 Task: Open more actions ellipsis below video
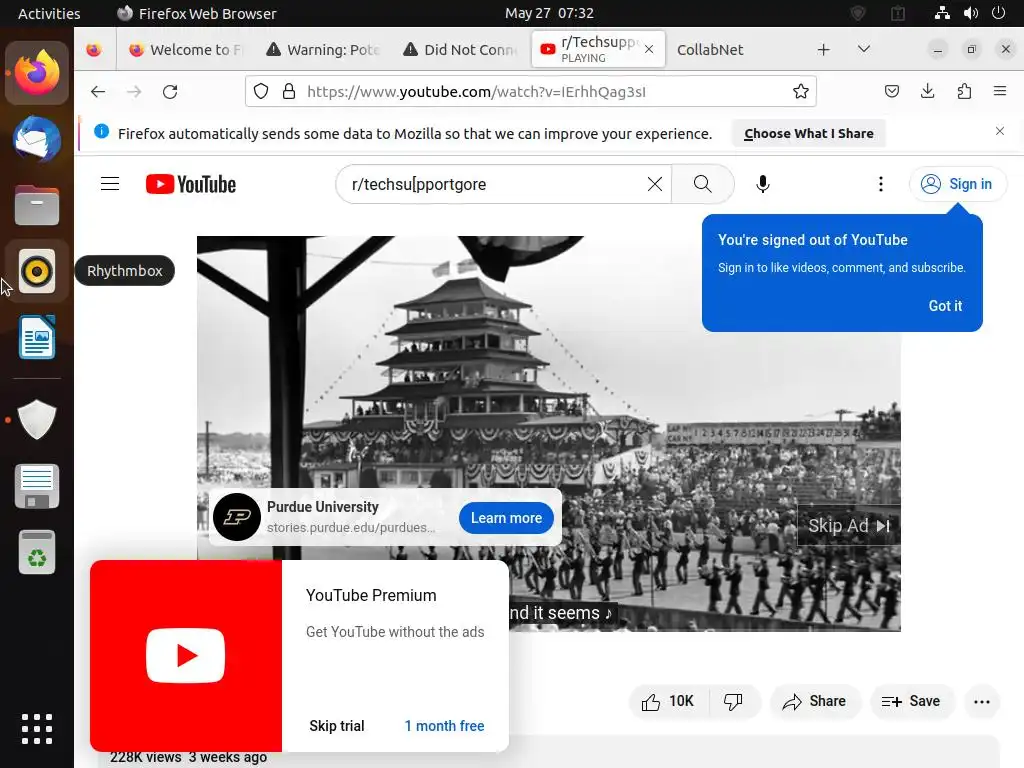pos(982,701)
